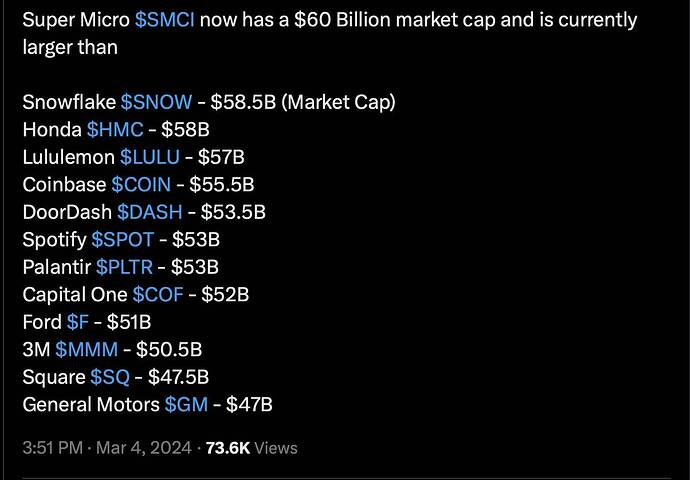The width and height of the screenshot is (690, 480).
Task: Click the $SMCI cashtag link
Action: [x=164, y=20]
